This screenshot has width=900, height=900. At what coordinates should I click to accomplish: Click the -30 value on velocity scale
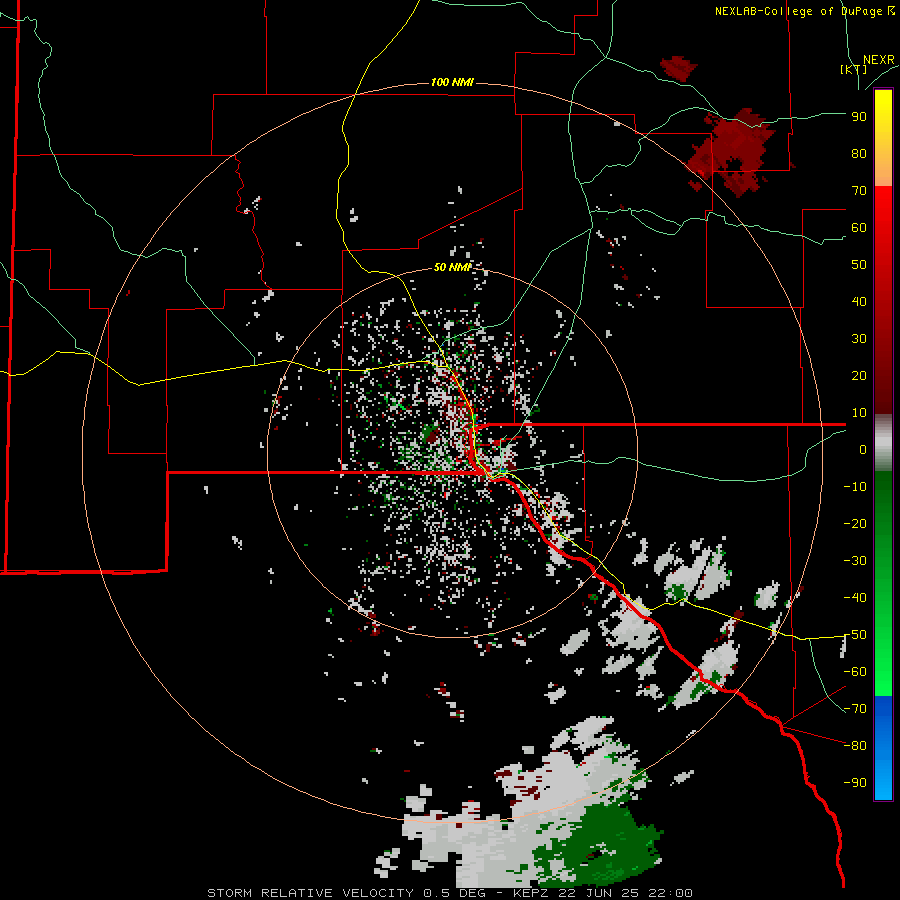click(x=855, y=561)
